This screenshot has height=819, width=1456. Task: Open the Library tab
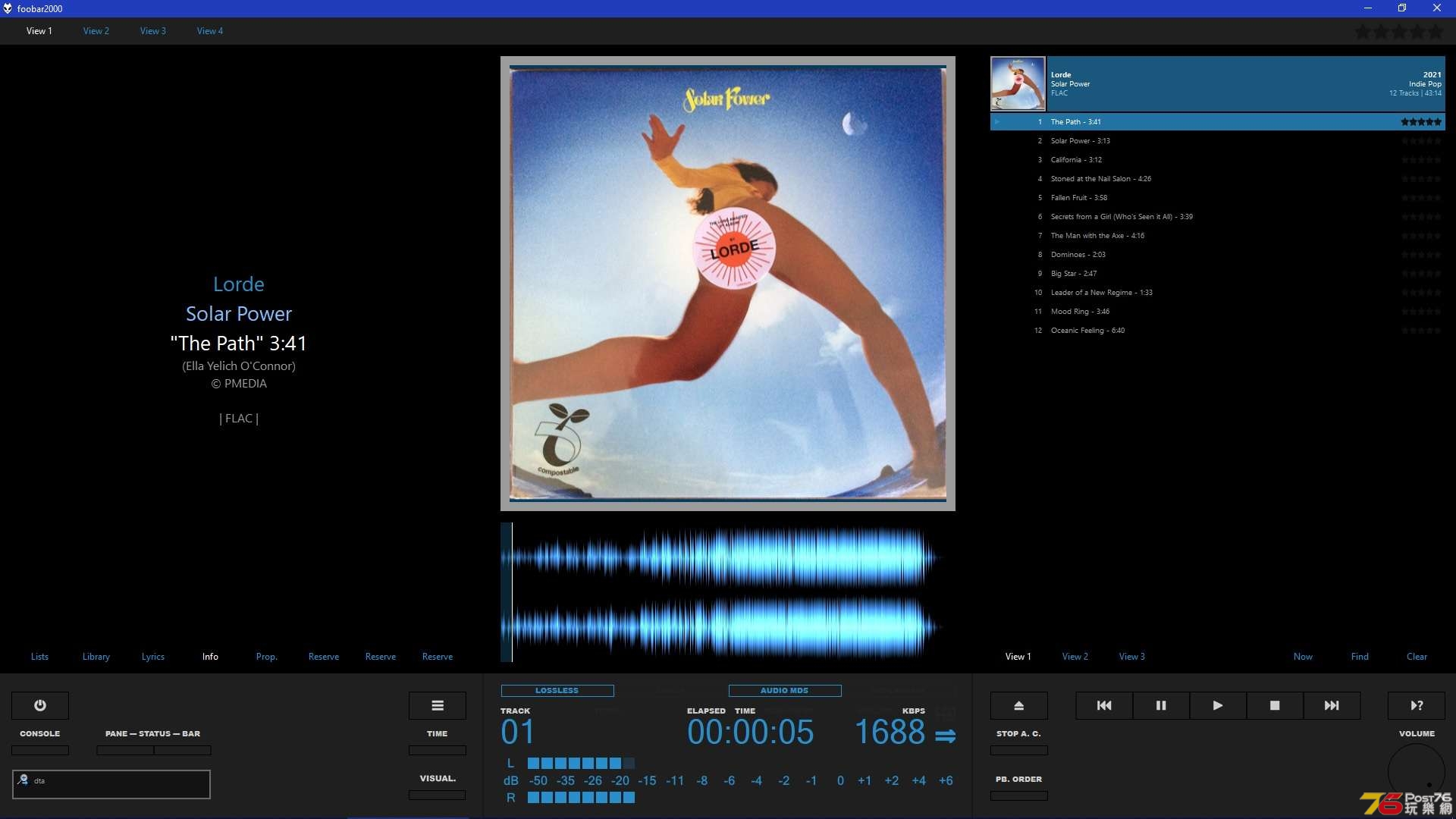(x=96, y=657)
